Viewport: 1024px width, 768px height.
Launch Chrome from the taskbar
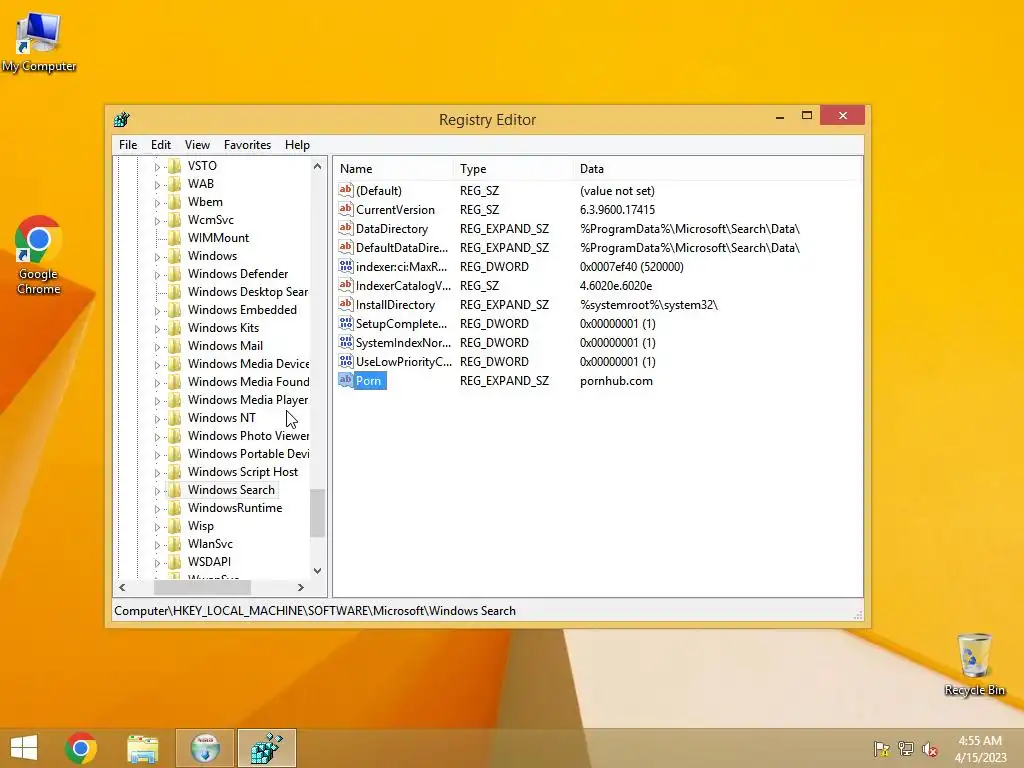pyautogui.click(x=81, y=748)
